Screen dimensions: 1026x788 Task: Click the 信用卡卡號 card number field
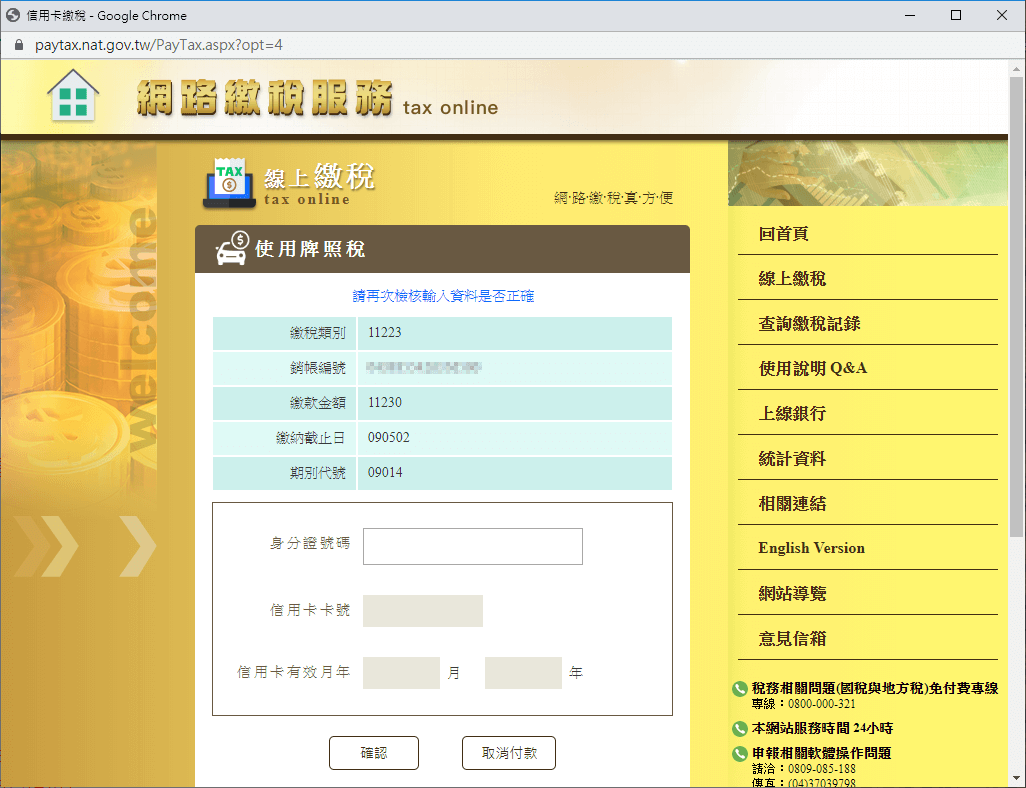[423, 611]
